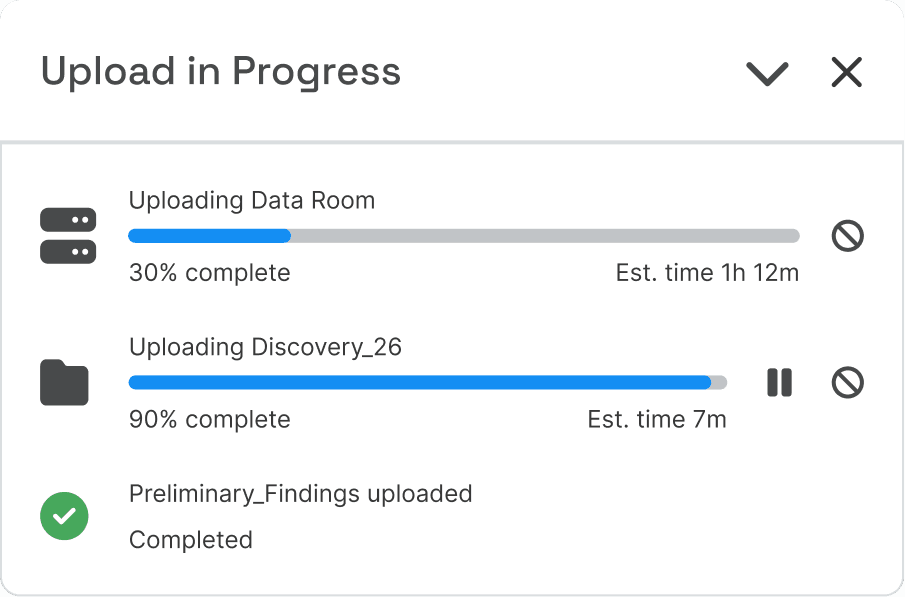Cancel the Data Room upload
This screenshot has width=905, height=597.
tap(846, 236)
